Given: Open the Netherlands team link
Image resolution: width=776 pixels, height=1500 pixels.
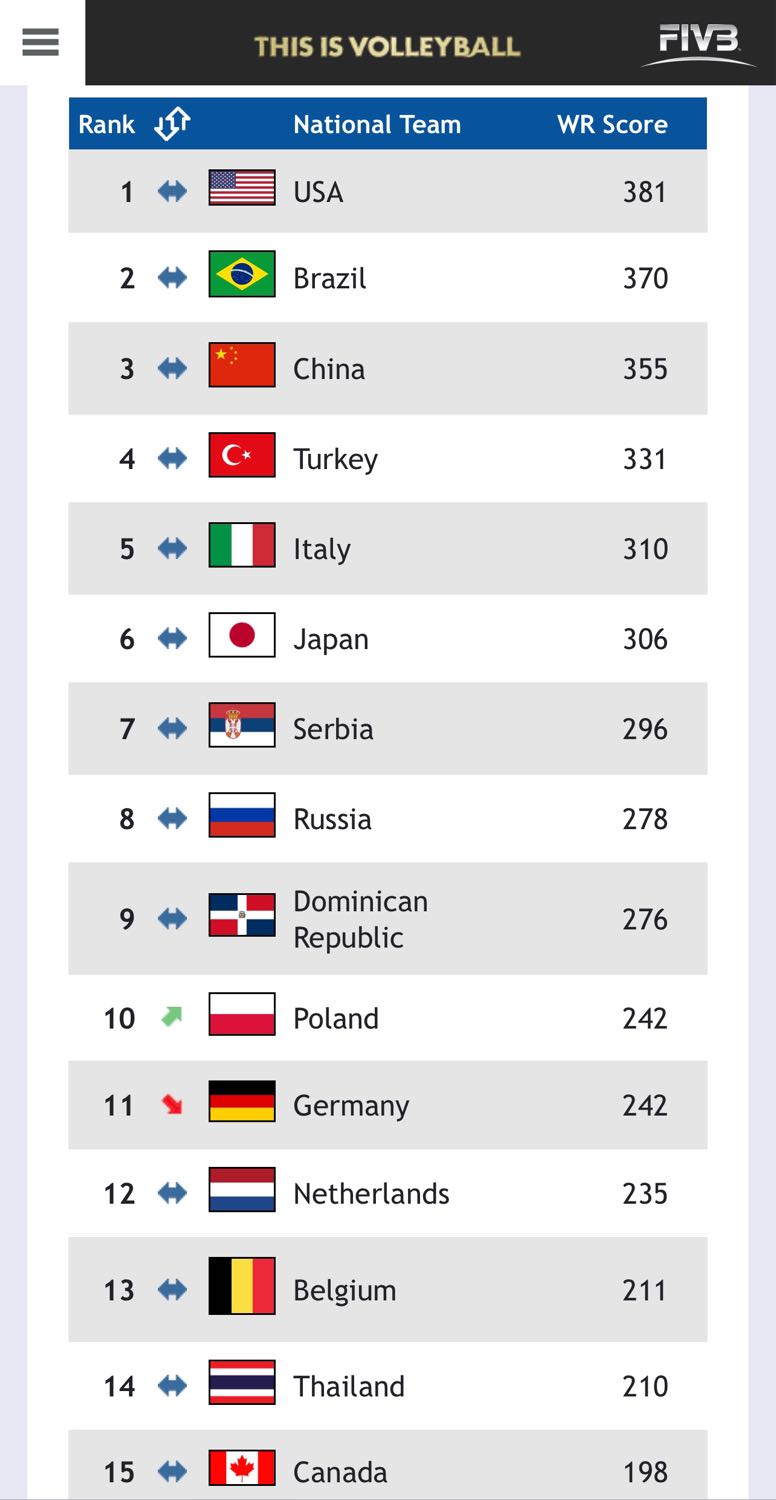Looking at the screenshot, I should (371, 1193).
